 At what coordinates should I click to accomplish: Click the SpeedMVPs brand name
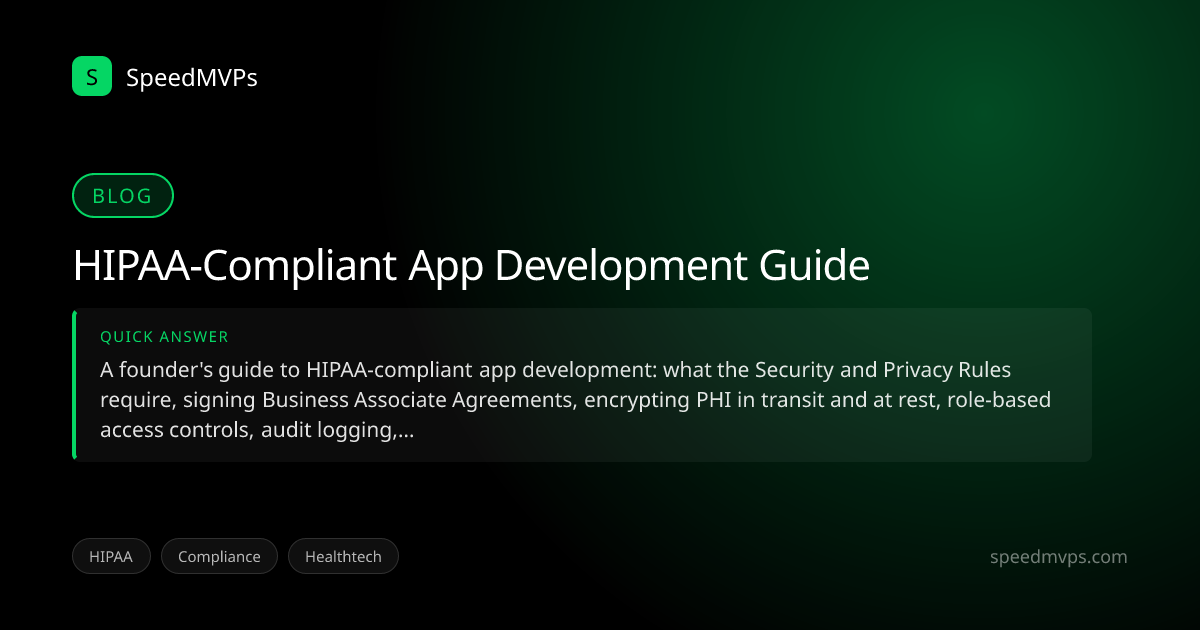click(x=192, y=77)
